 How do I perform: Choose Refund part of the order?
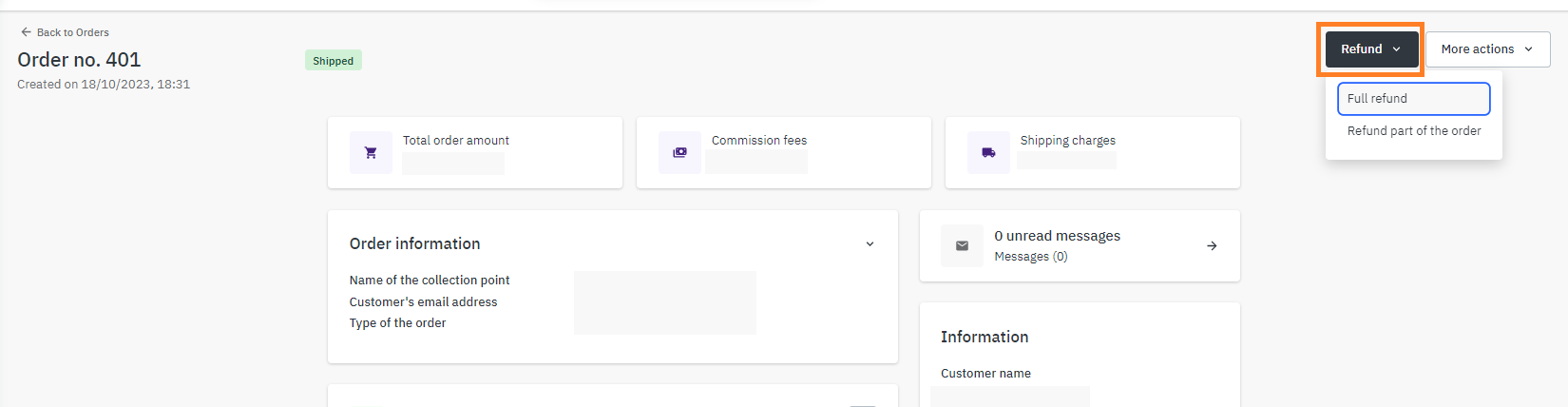pos(1413,131)
